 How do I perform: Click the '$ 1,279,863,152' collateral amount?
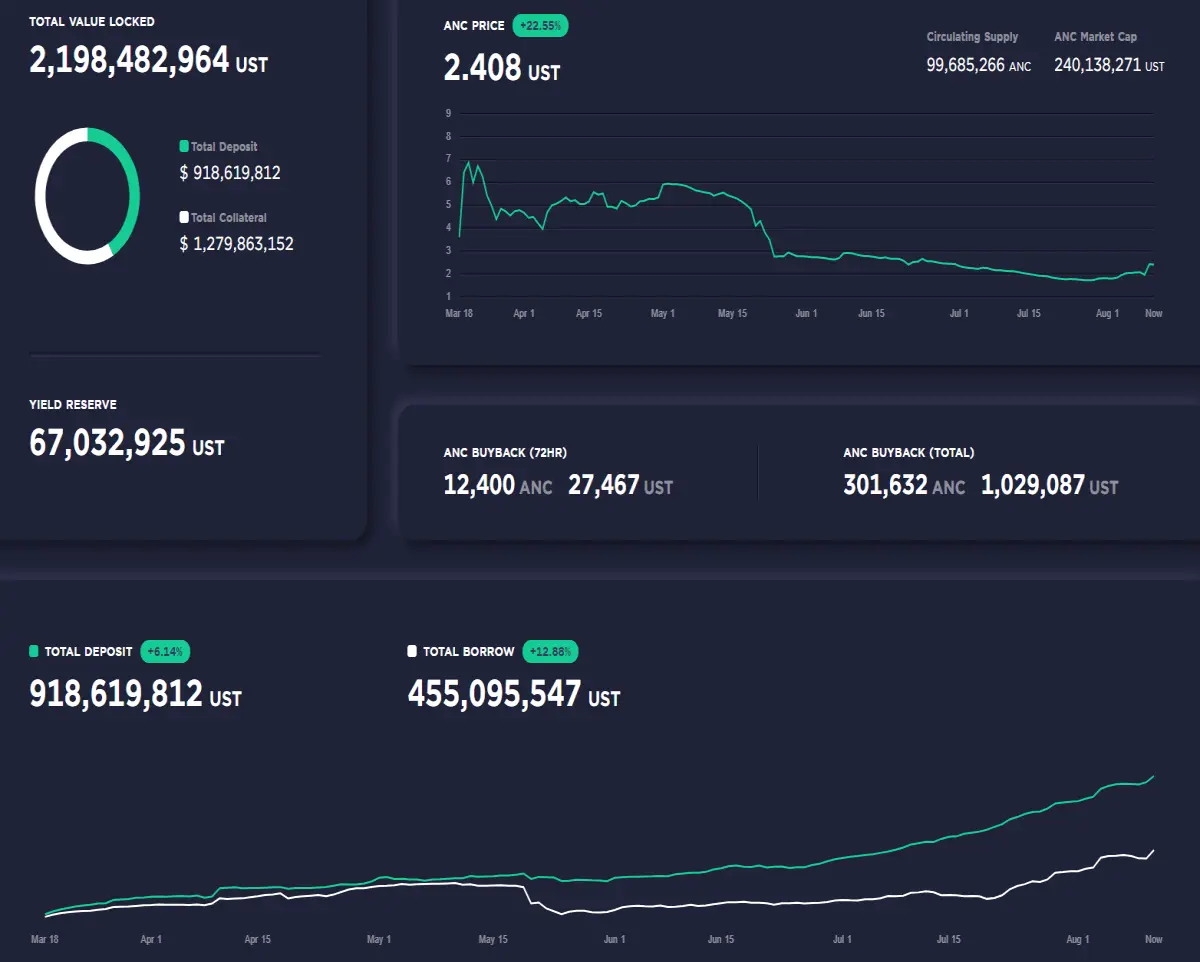coord(237,243)
